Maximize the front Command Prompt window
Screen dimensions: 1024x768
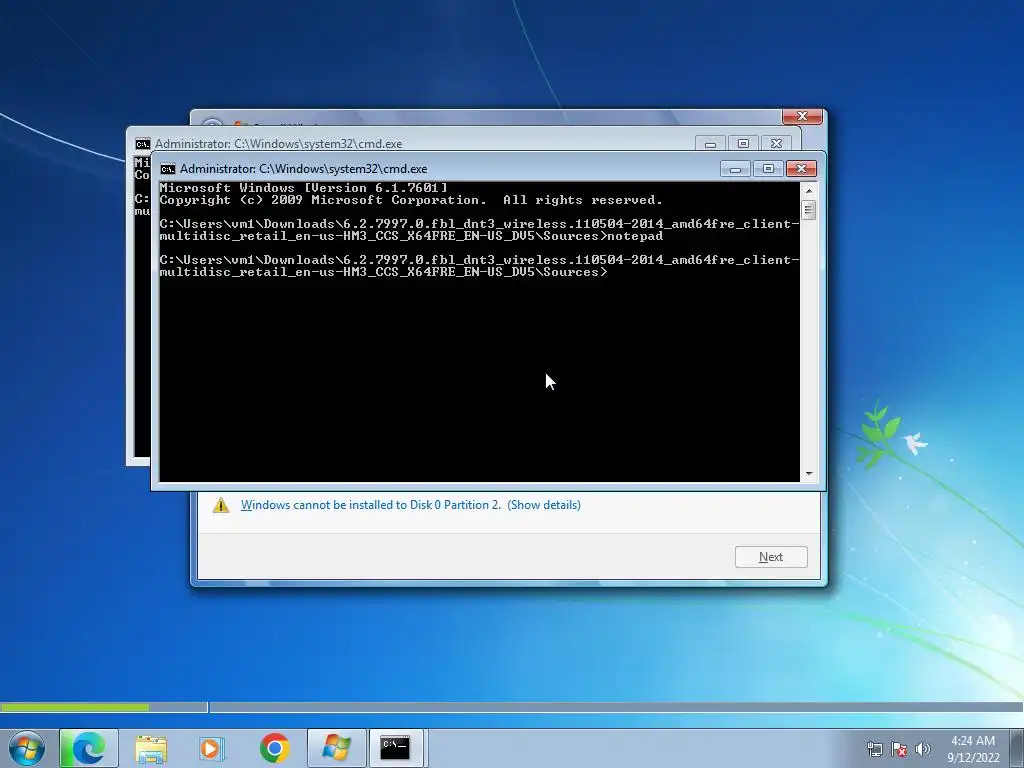[768, 169]
